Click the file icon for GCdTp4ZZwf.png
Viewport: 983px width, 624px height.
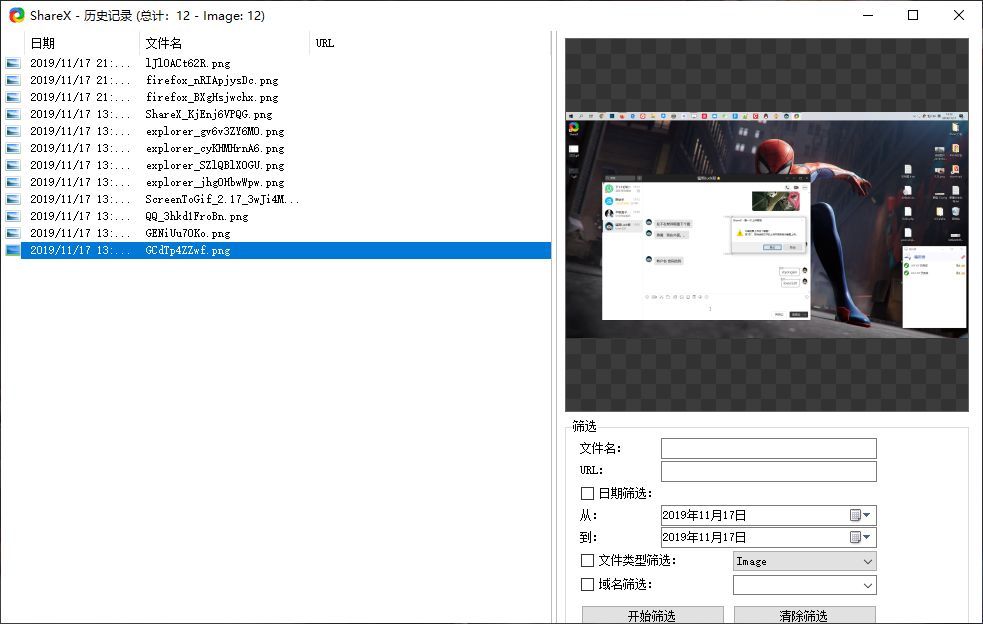13,250
